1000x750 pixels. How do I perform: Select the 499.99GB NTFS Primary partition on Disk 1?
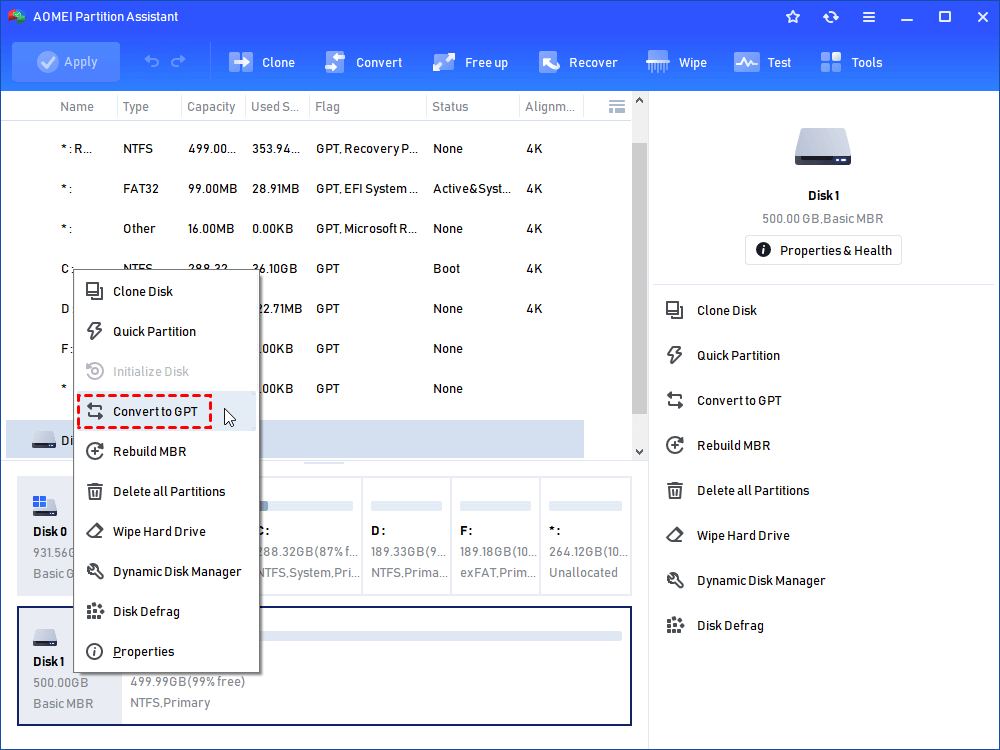[x=376, y=666]
